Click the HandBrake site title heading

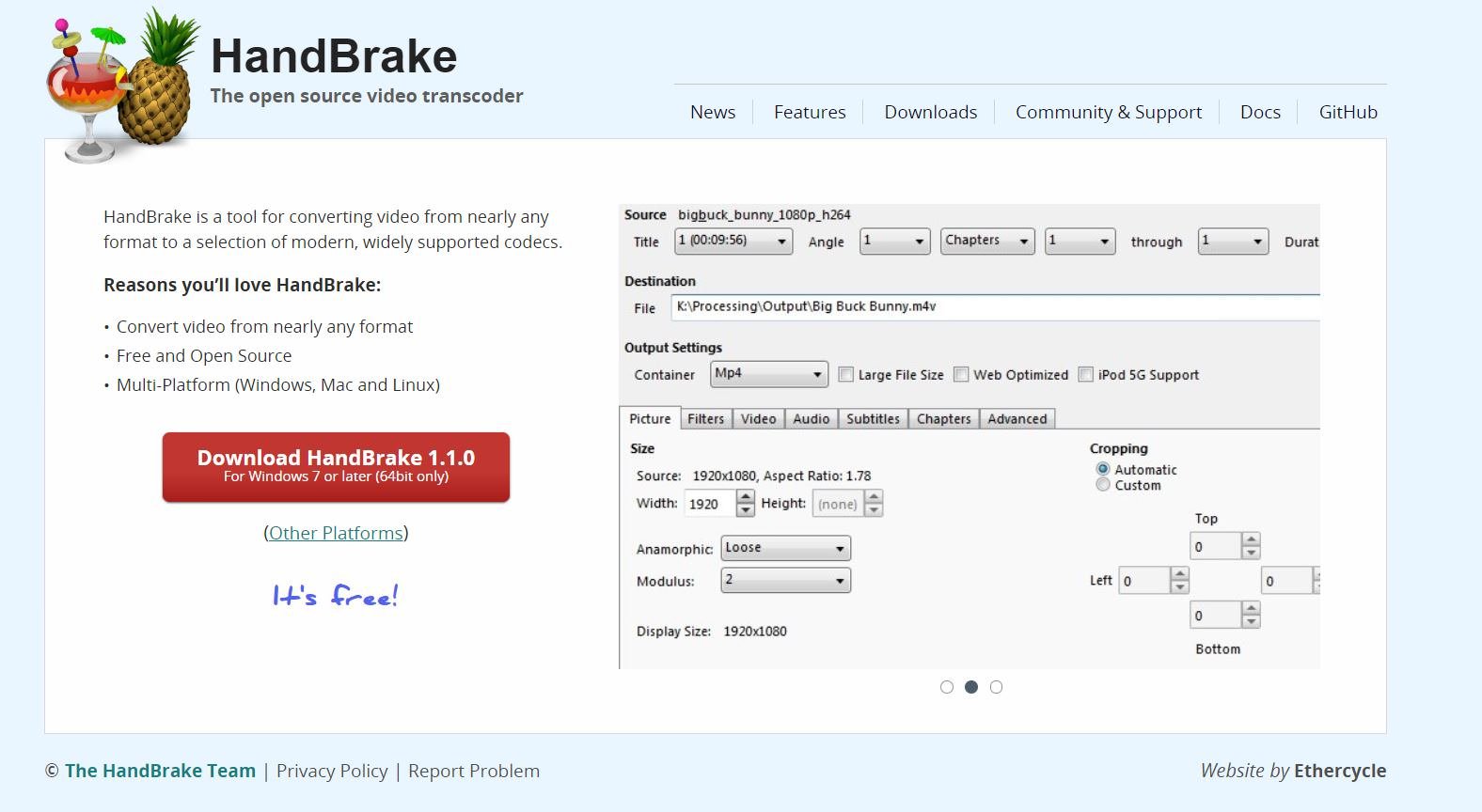click(334, 56)
